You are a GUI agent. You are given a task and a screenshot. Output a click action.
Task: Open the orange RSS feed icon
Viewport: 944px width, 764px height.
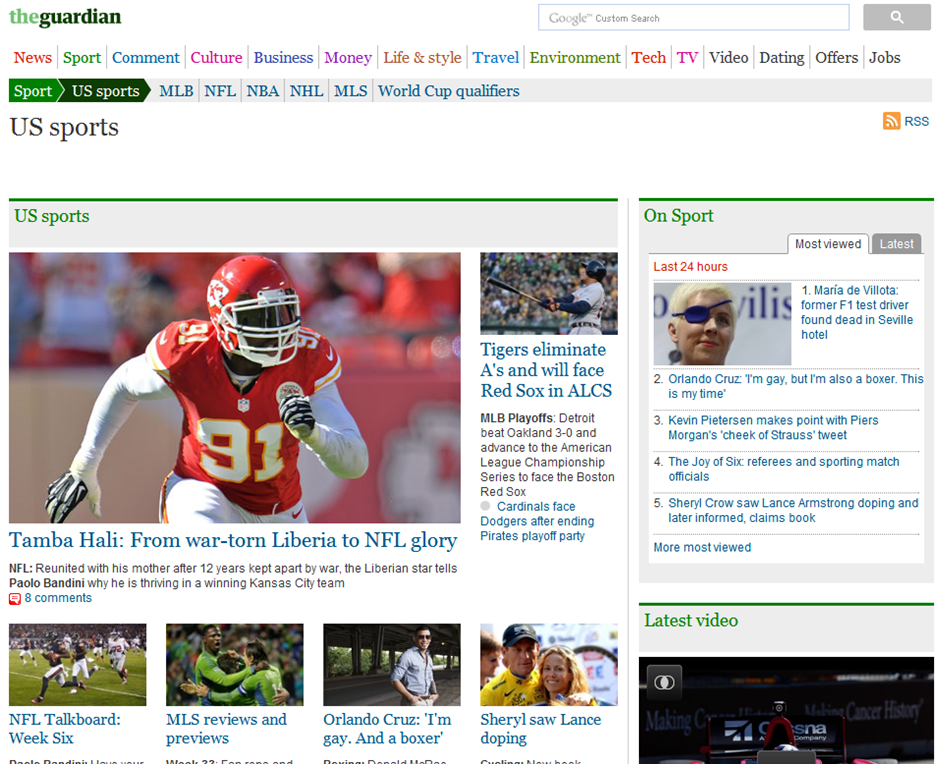891,121
